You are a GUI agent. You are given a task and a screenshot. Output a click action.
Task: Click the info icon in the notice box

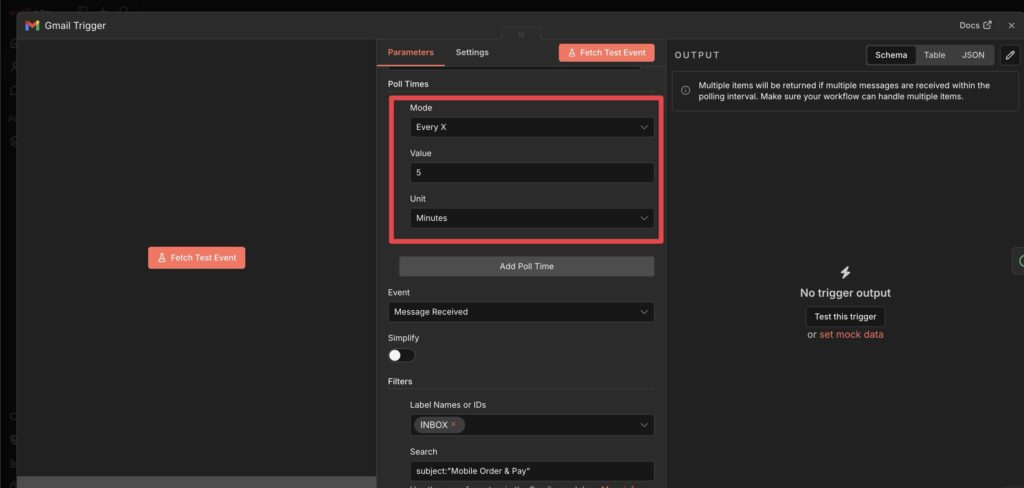pos(685,90)
